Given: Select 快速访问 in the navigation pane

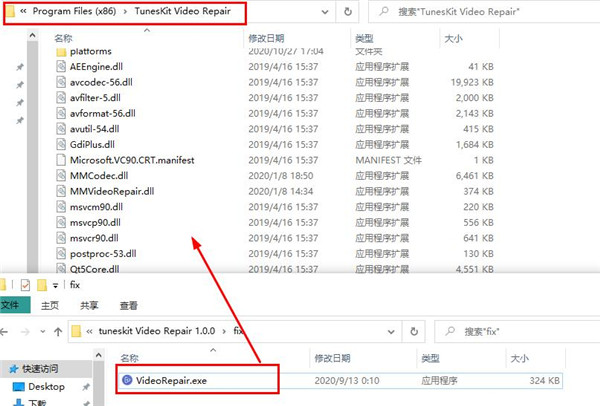Looking at the screenshot, I should 40,369.
